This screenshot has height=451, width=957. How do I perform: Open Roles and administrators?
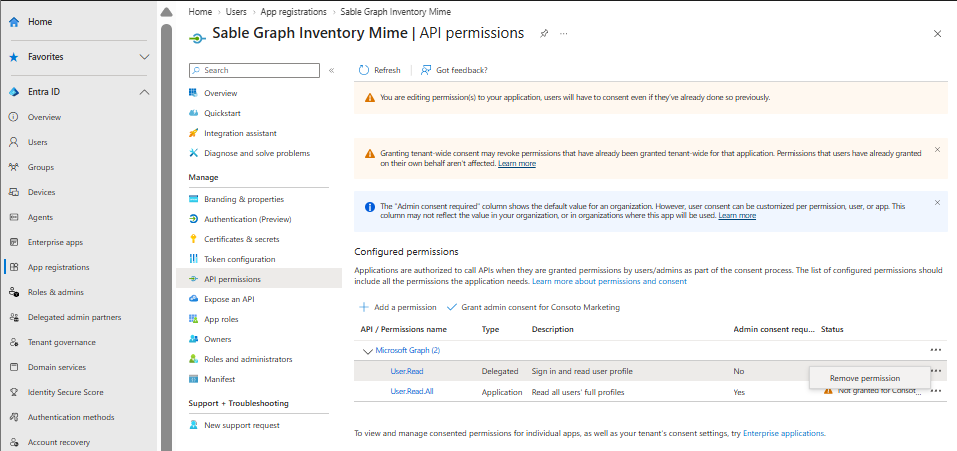(248, 359)
